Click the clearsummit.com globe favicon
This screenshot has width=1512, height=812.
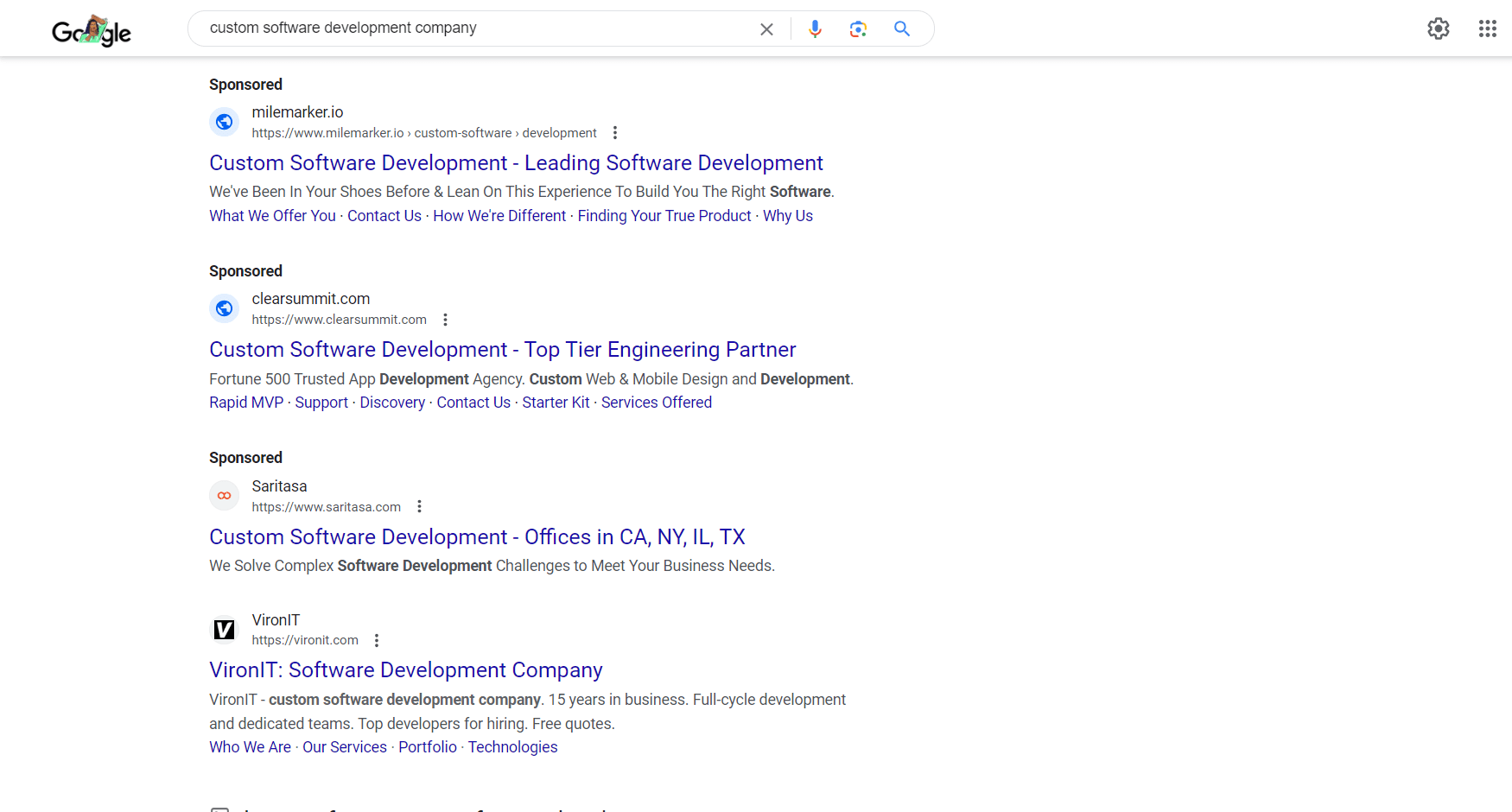(x=225, y=308)
